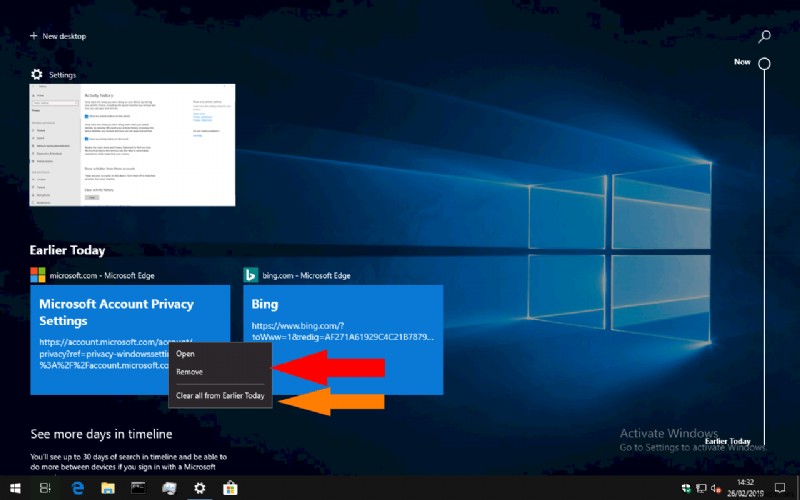Open the timeline search magnifier icon

764,36
